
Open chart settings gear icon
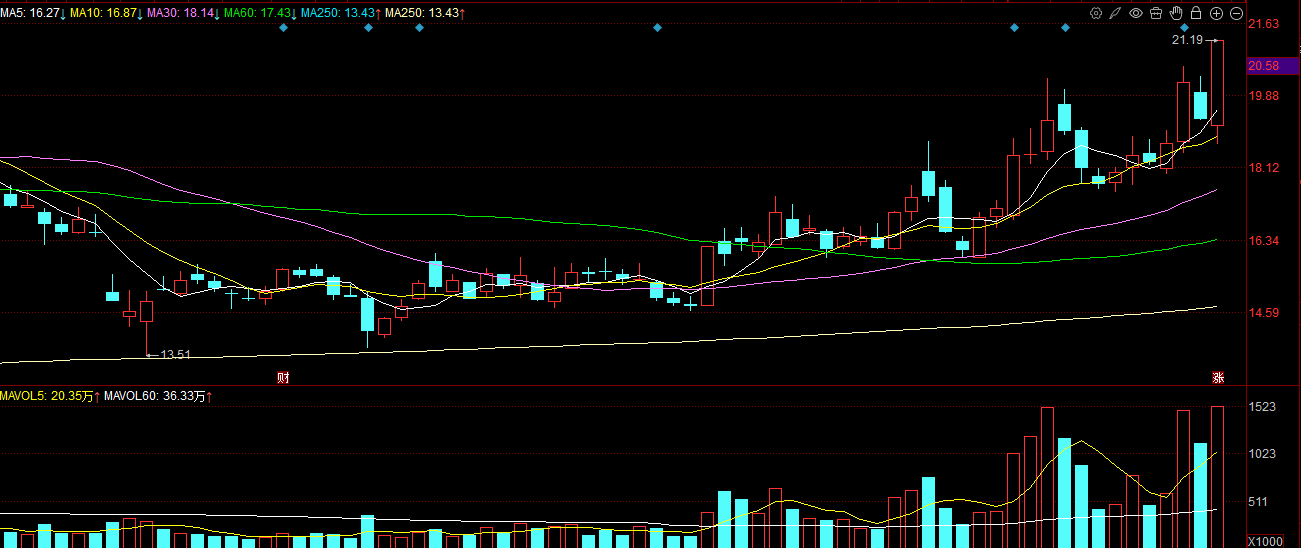click(x=1096, y=13)
